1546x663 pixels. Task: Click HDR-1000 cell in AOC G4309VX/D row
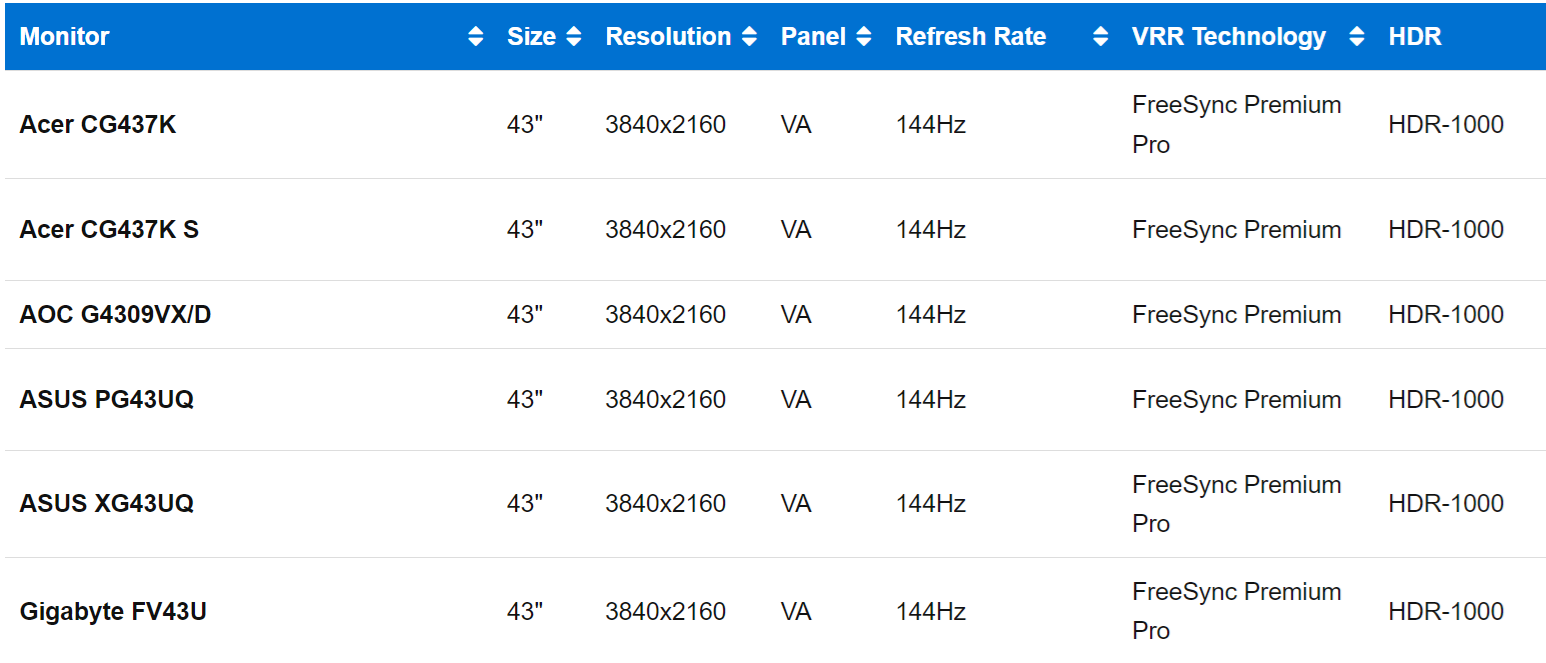pyautogui.click(x=1446, y=315)
